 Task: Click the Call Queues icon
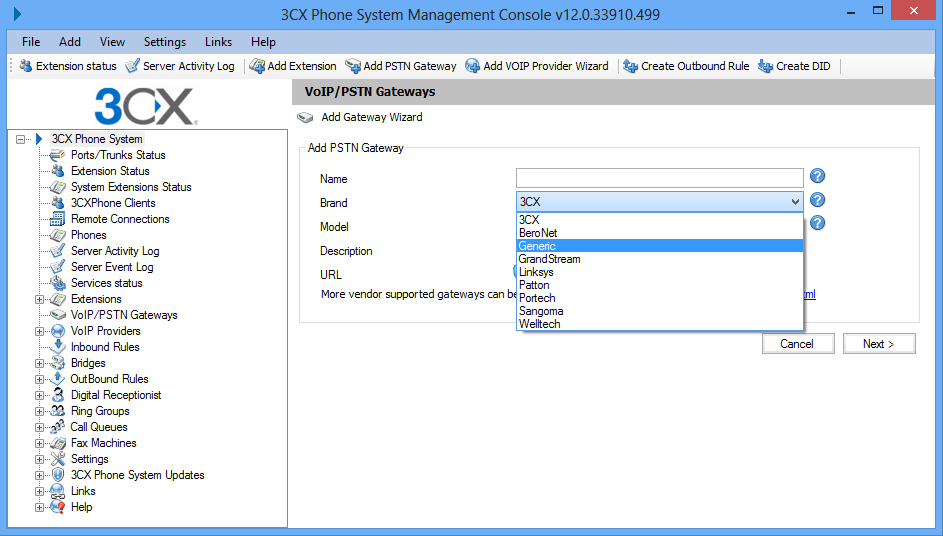(58, 427)
